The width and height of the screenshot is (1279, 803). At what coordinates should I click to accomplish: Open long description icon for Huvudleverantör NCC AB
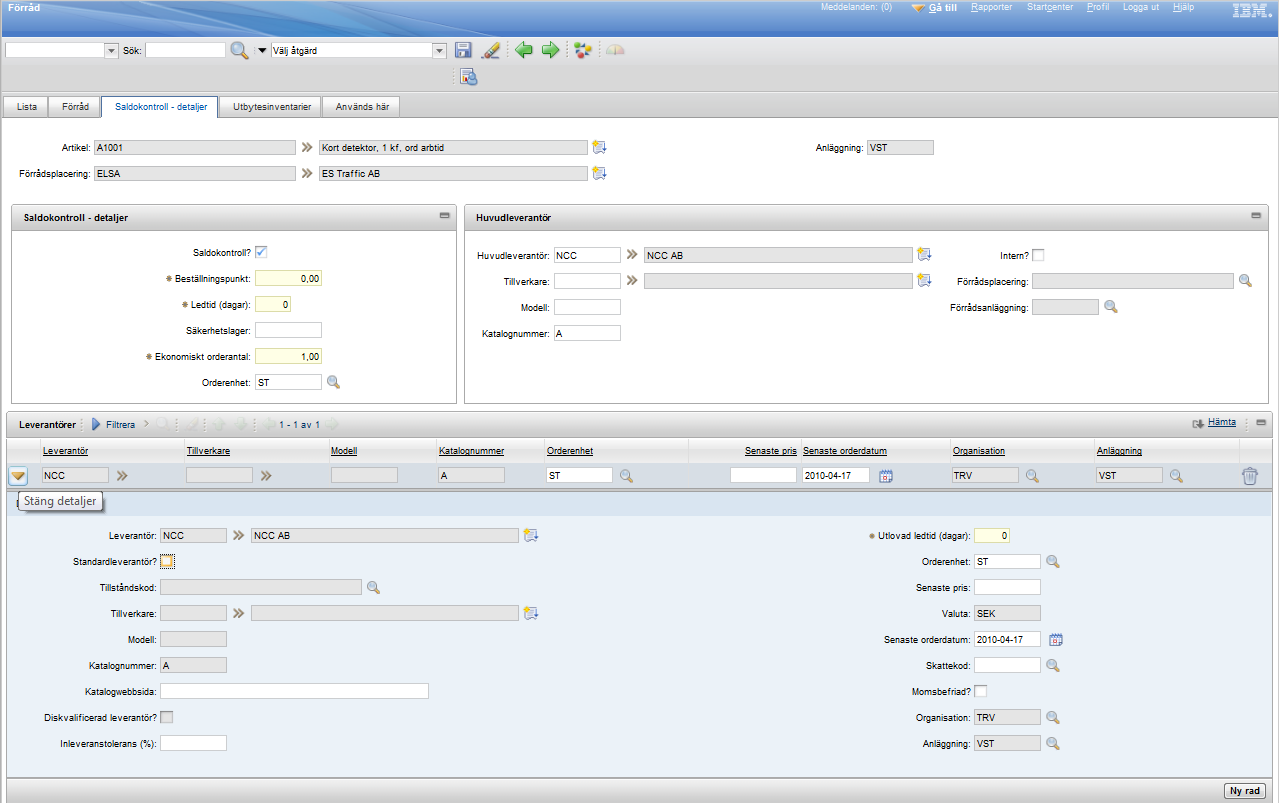(924, 255)
